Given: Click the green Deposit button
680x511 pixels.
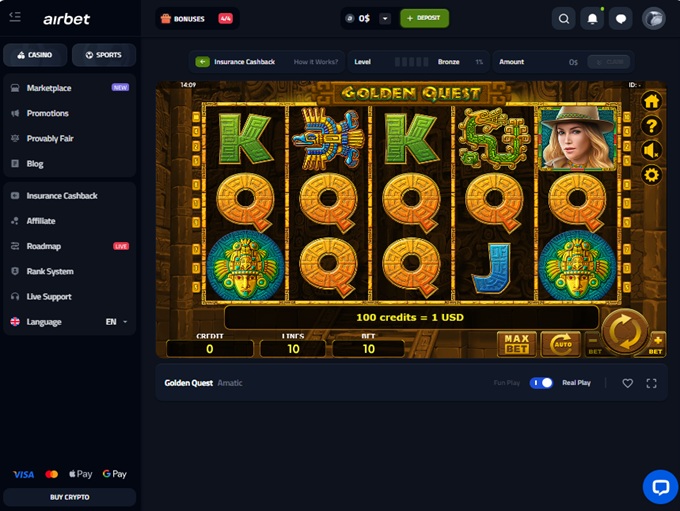Looking at the screenshot, I should (x=424, y=18).
